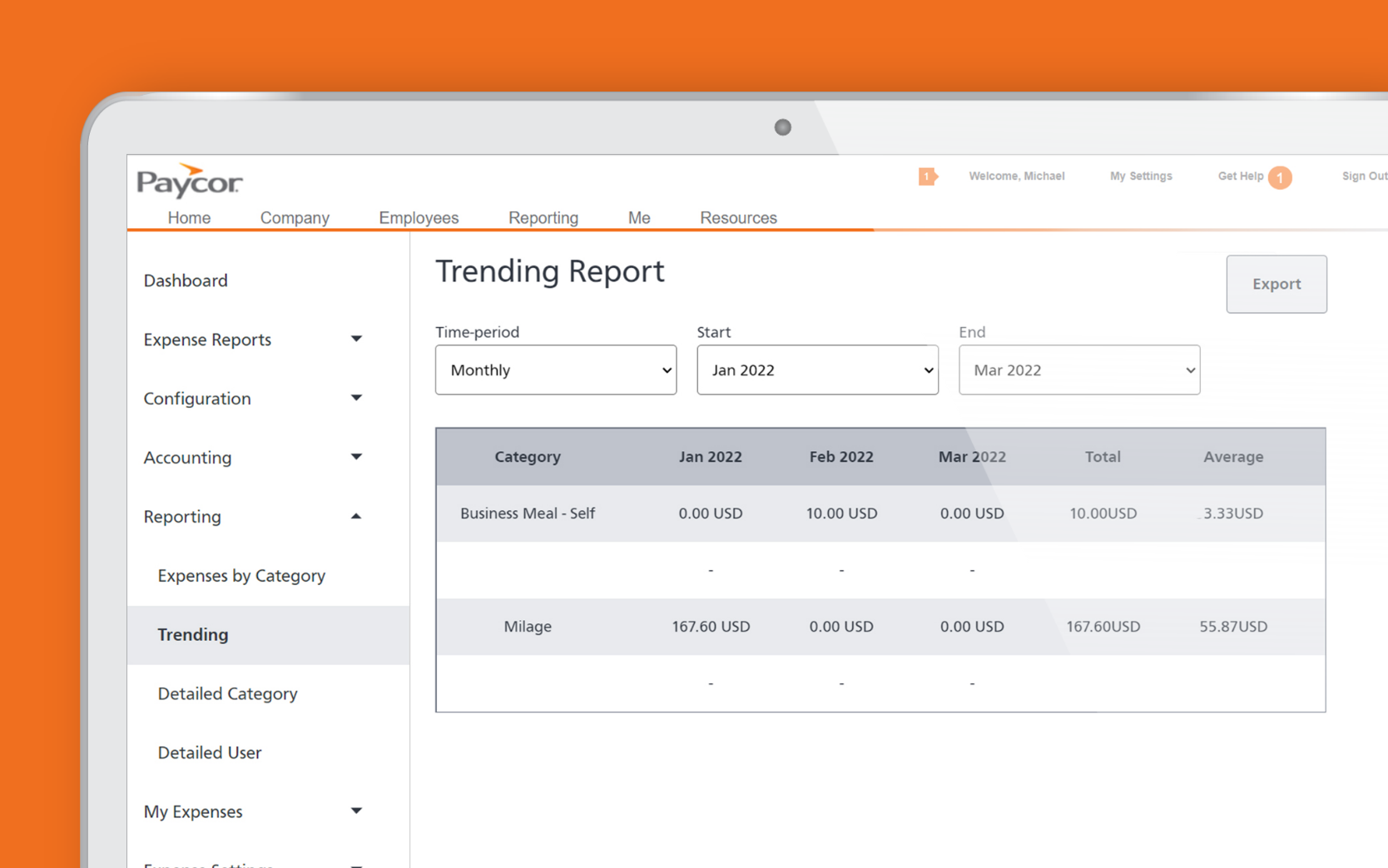
Task: Go to the Reporting top navigation tab
Action: click(x=543, y=217)
